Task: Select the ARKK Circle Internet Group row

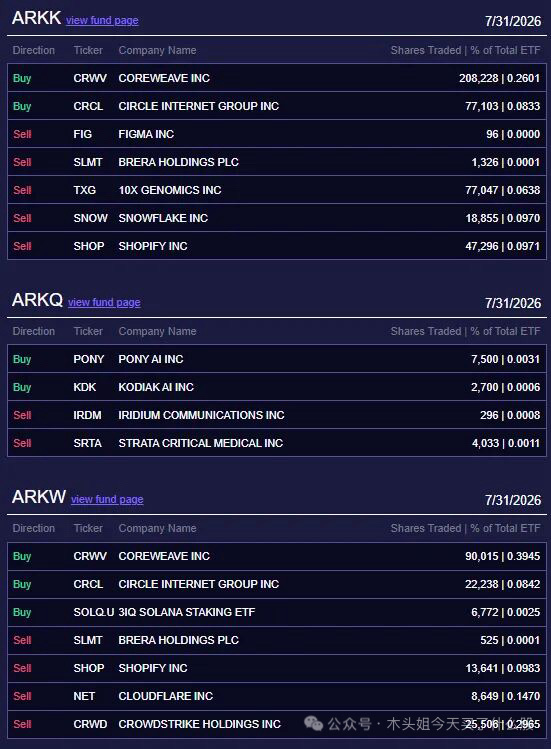Action: click(x=277, y=106)
